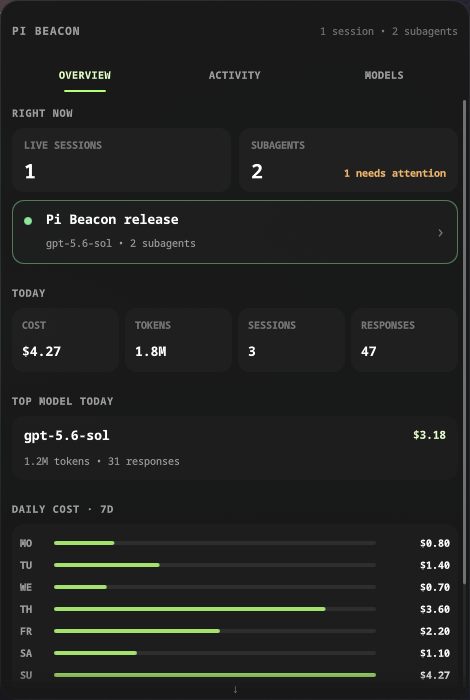
Task: Click the SA daily cost bar
Action: coord(215,653)
